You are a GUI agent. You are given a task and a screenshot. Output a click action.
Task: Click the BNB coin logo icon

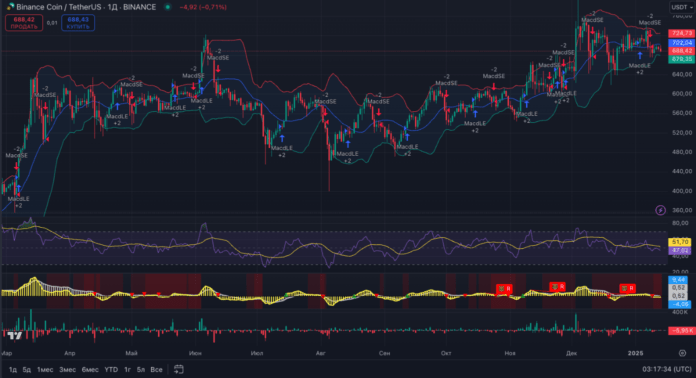click(10, 7)
